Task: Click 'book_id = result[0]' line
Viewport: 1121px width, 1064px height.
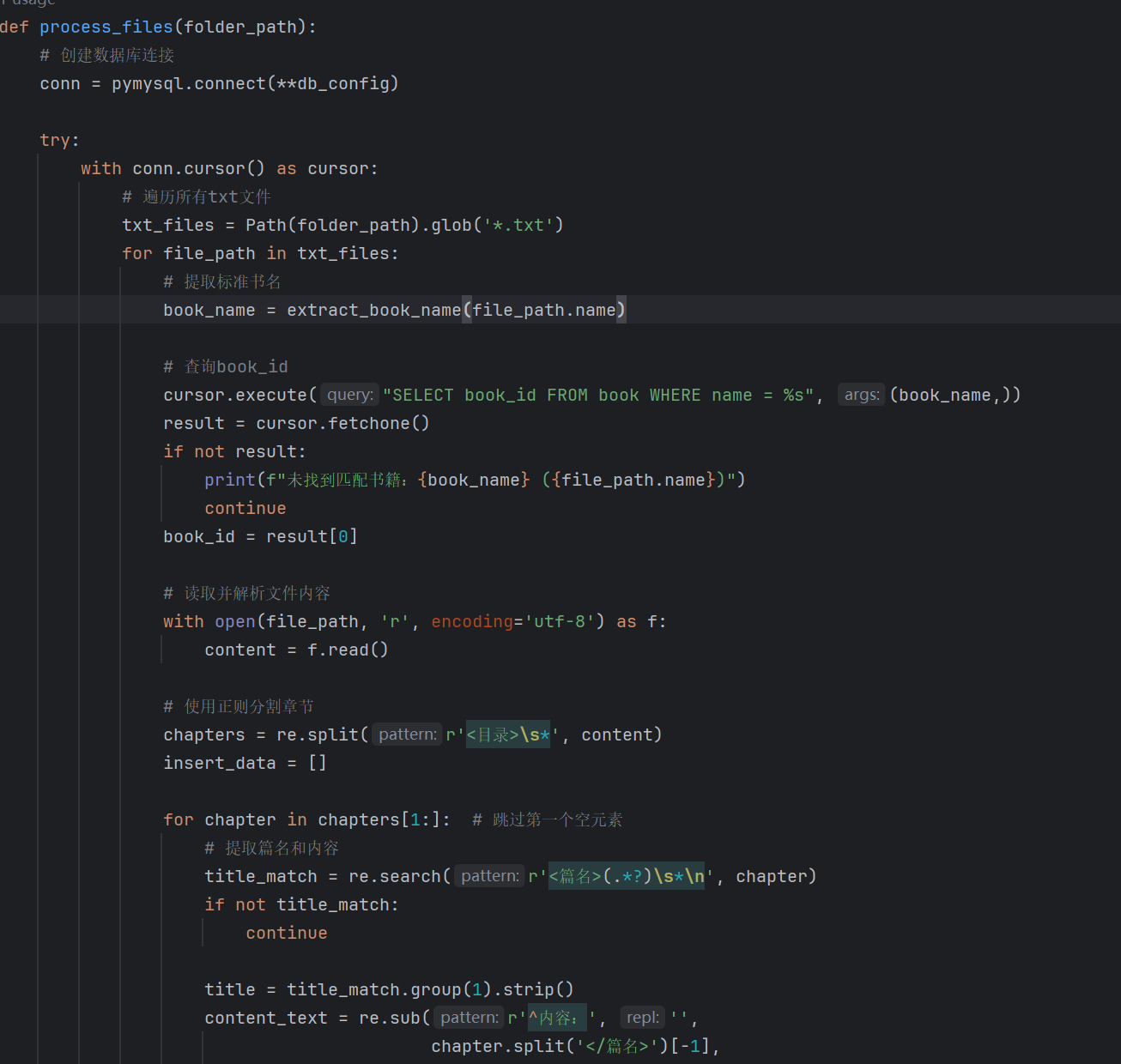Action: tap(260, 536)
